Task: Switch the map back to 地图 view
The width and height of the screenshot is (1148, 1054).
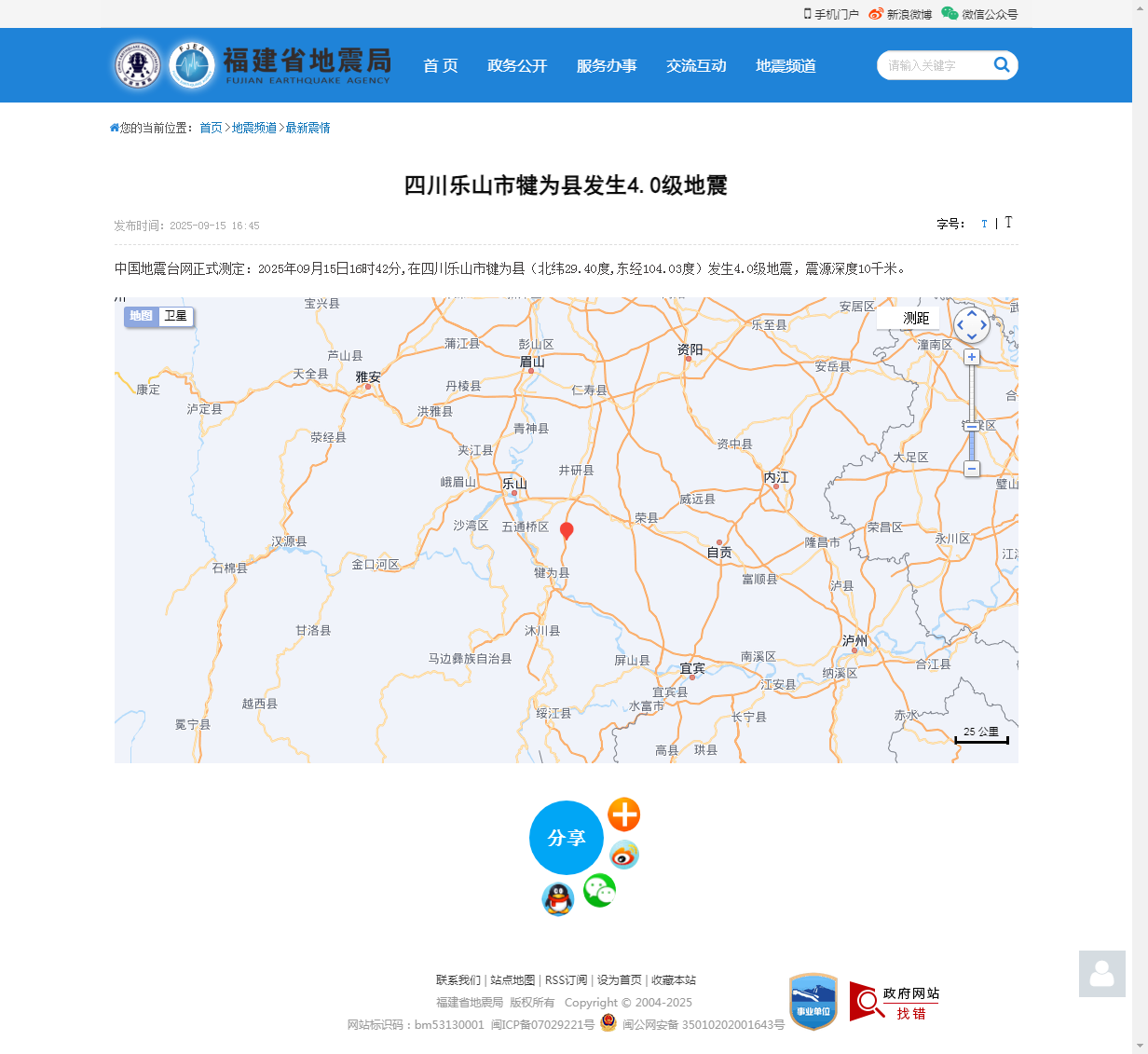Action: tap(141, 316)
